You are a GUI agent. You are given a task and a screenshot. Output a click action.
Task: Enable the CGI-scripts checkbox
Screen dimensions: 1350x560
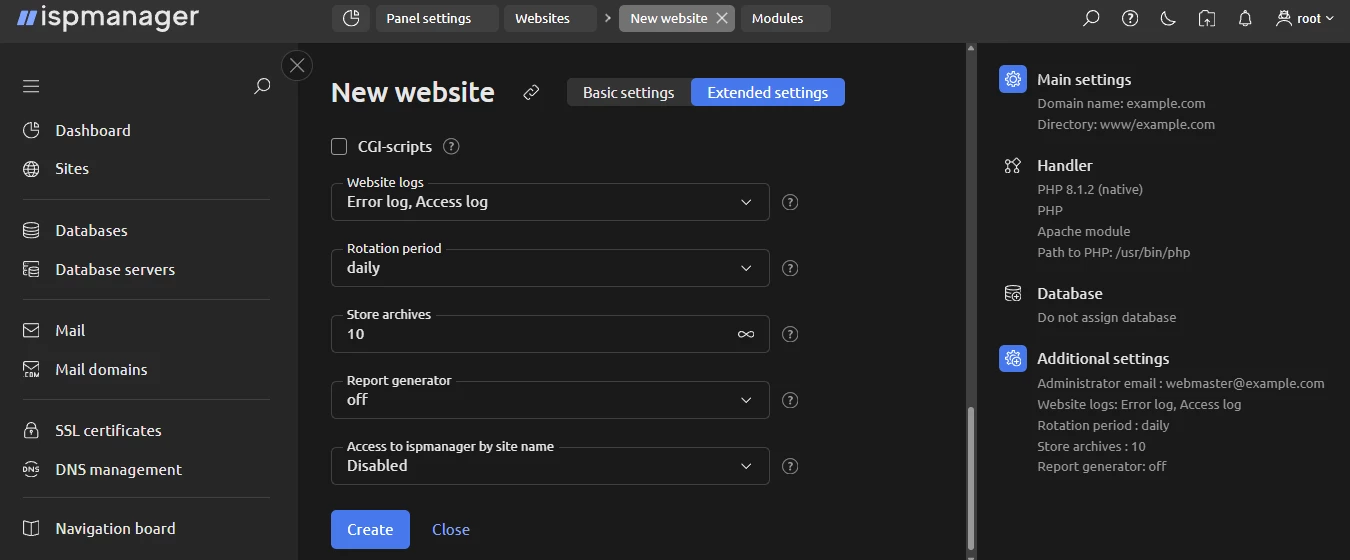[339, 147]
